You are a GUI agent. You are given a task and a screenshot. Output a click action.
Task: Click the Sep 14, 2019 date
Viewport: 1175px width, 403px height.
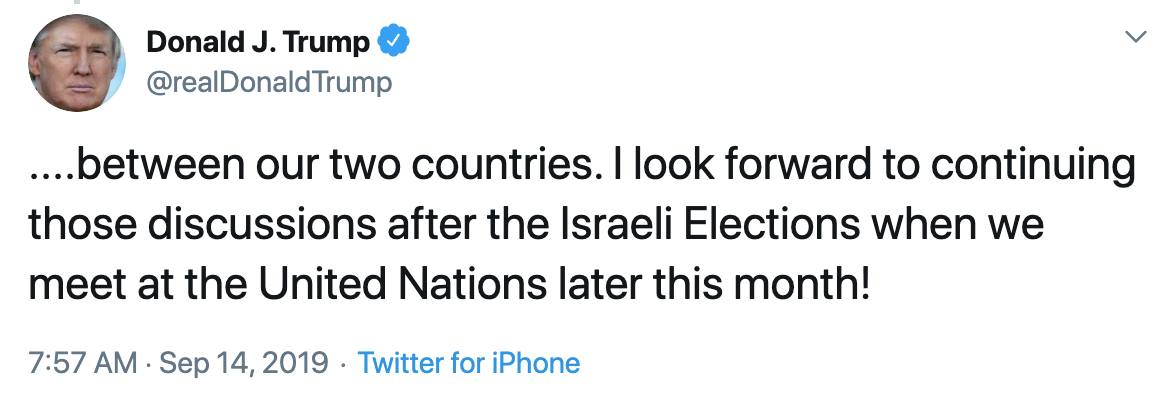tap(241, 362)
